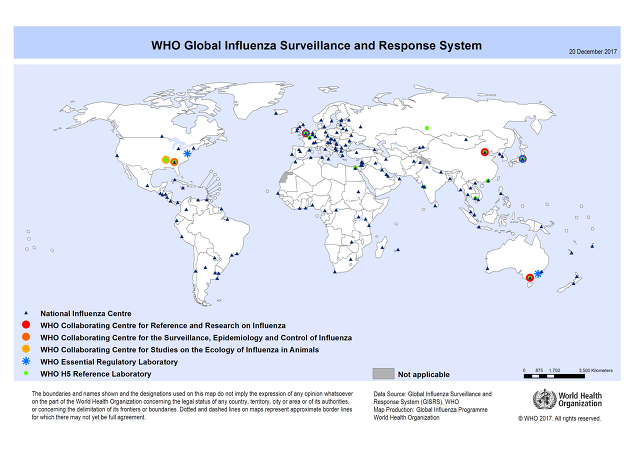640x451 pixels.
Task: Click the red Reference and Research legend circle
Action: point(26,325)
